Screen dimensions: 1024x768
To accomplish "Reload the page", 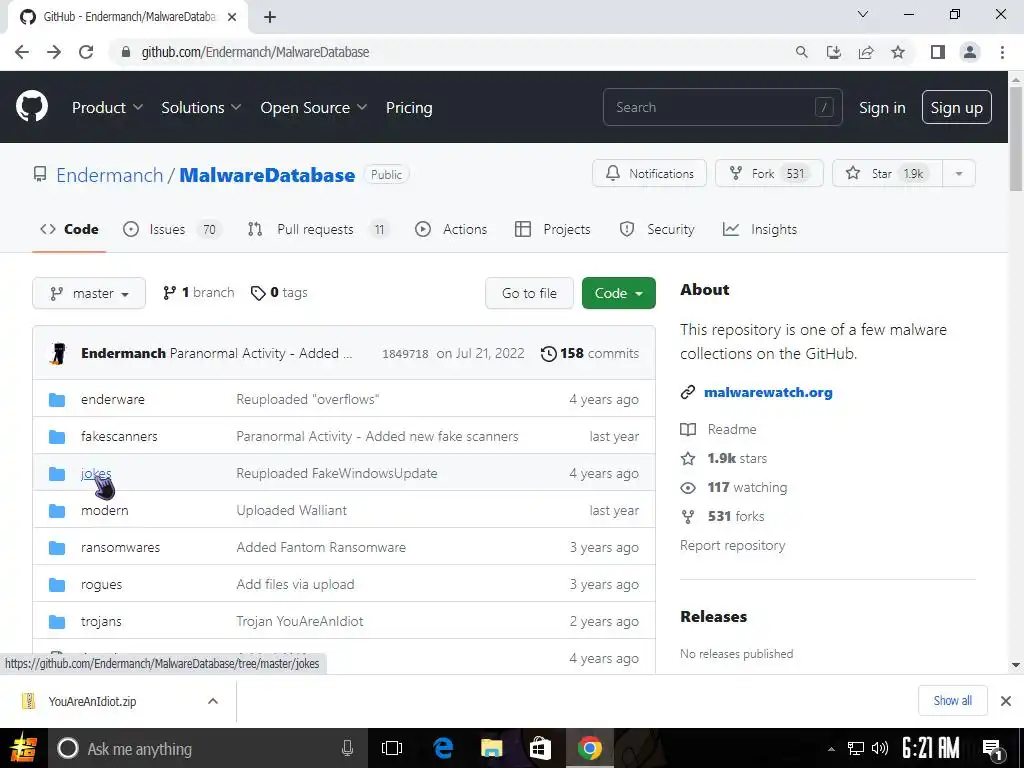I will 86,52.
